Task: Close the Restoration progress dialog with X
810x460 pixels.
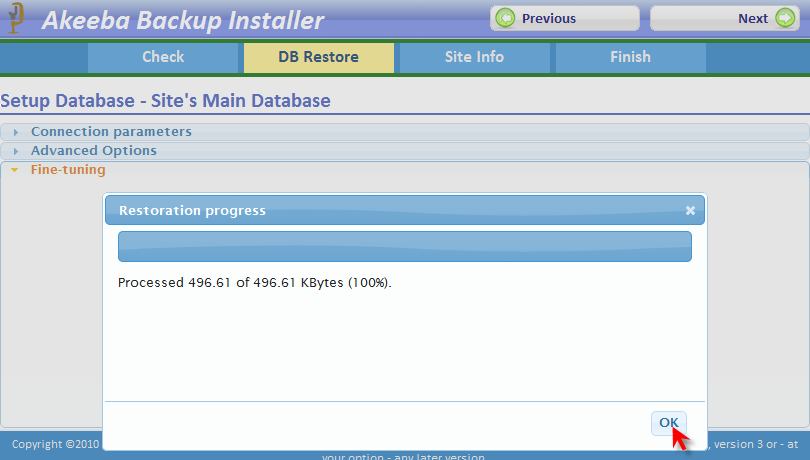Action: 690,210
